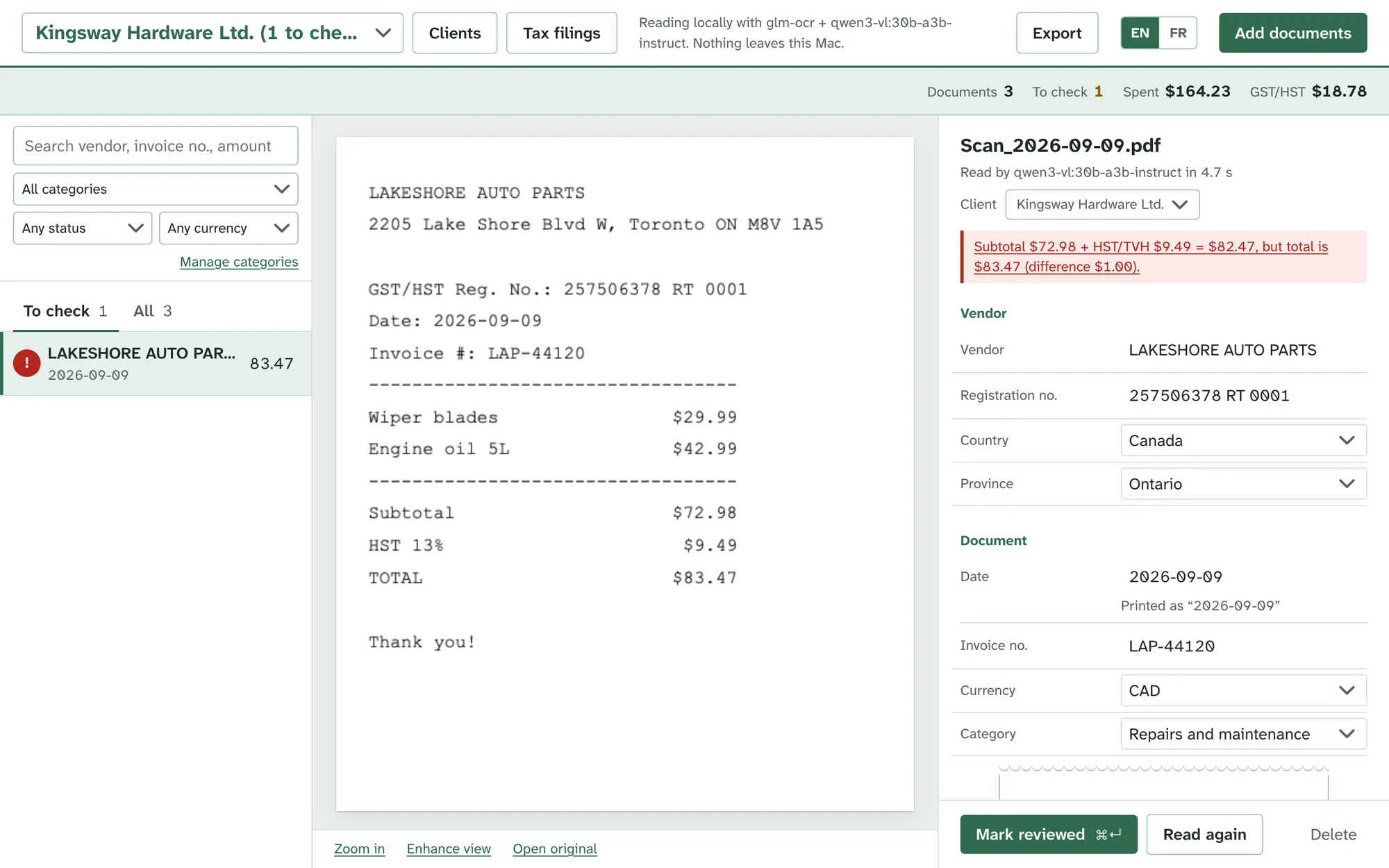Click the Documents 3 counter
Viewport: 1389px width, 868px height.
(x=970, y=92)
